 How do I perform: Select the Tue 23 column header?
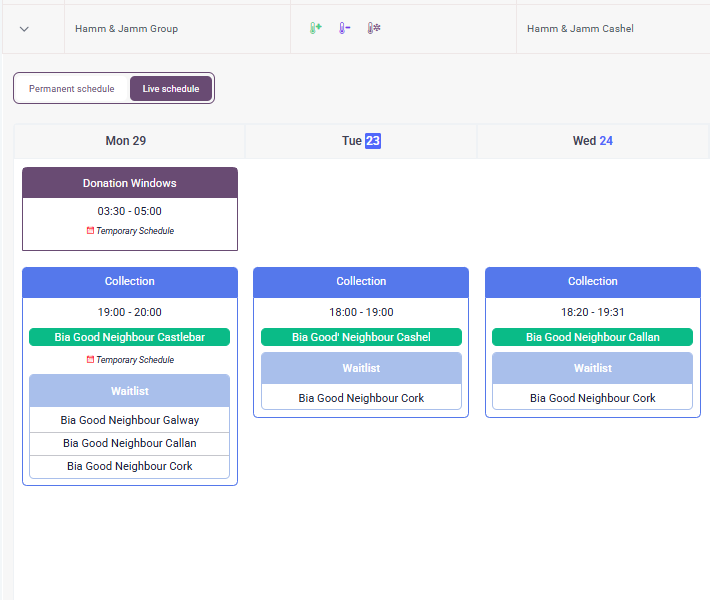[361, 141]
